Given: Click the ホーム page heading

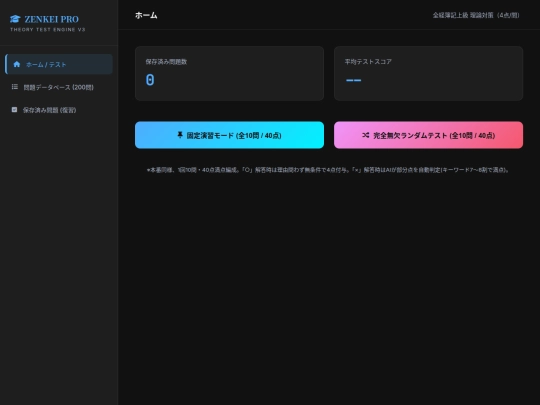Looking at the screenshot, I should click(x=146, y=15).
